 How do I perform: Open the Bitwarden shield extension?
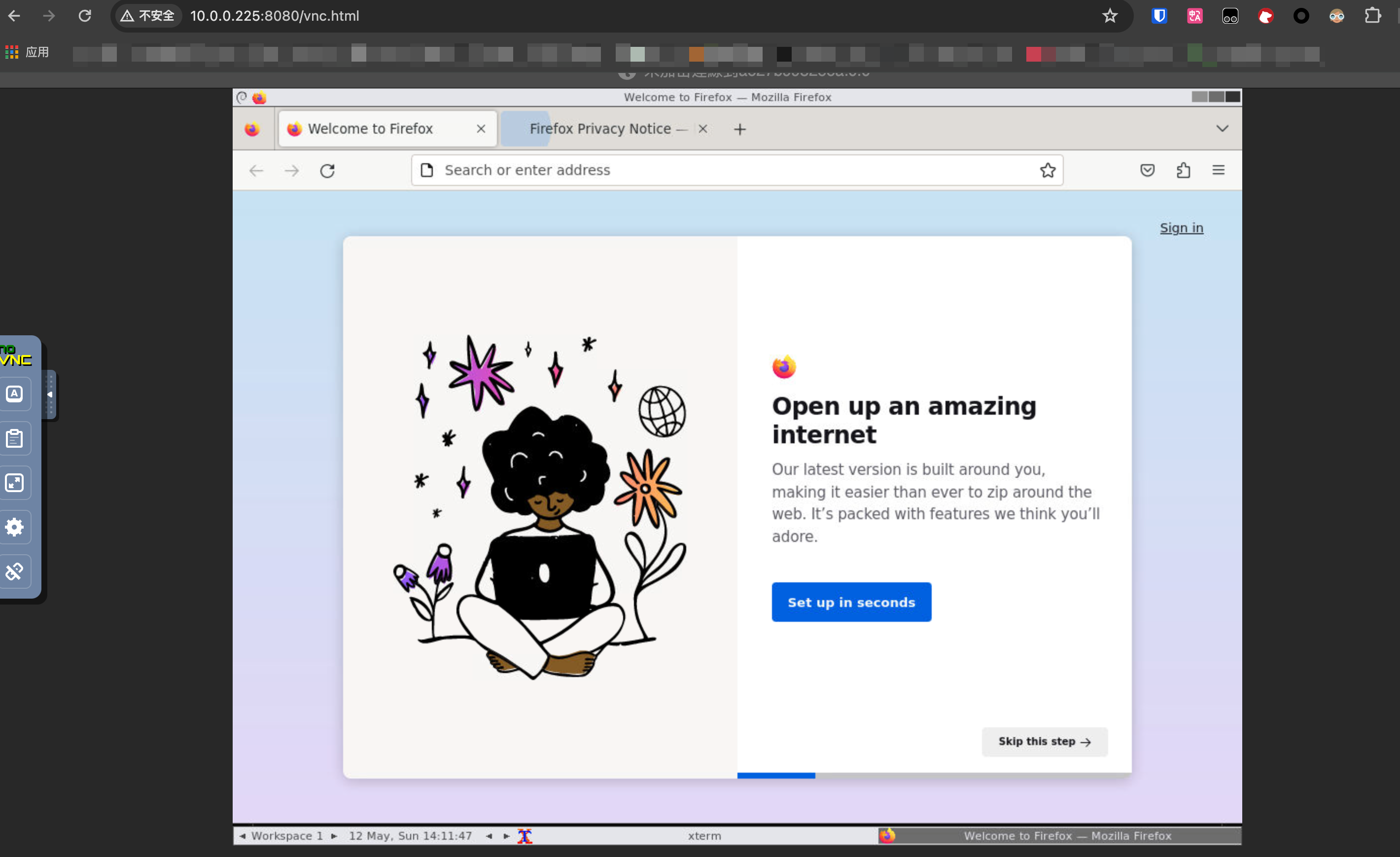[x=1159, y=16]
